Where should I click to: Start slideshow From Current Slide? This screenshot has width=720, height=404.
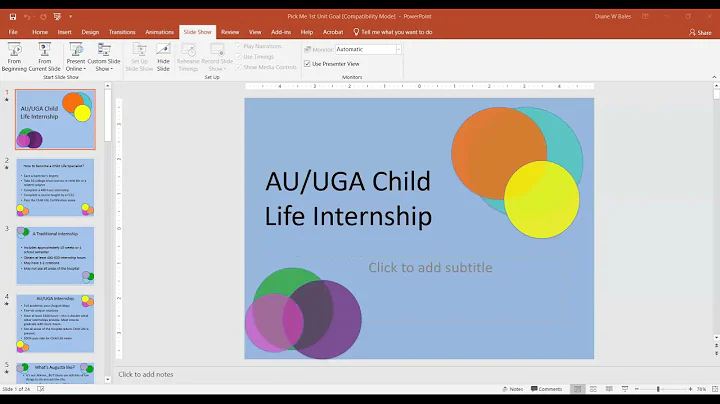pos(45,57)
